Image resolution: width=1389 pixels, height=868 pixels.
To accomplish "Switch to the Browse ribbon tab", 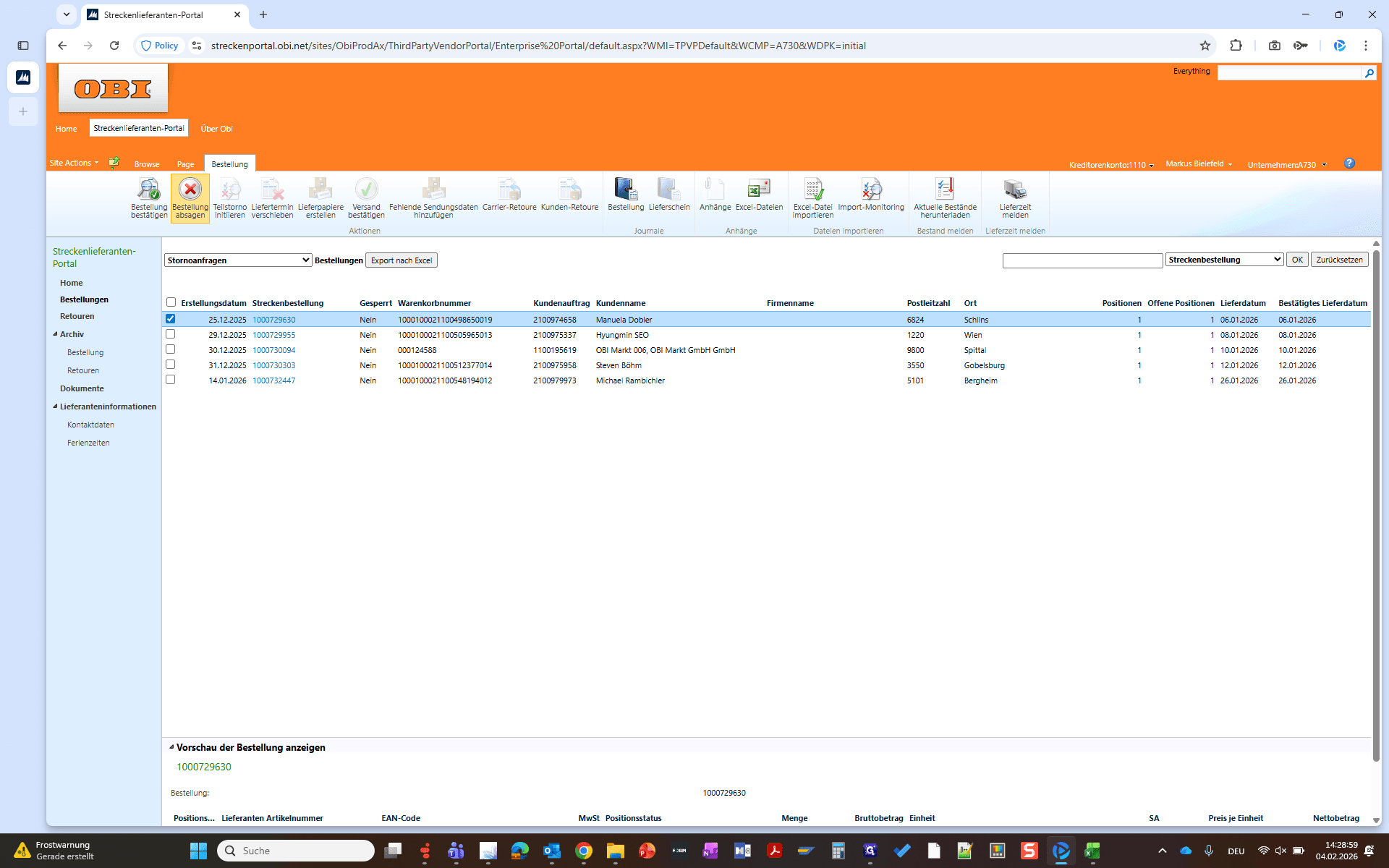I will pos(147,164).
